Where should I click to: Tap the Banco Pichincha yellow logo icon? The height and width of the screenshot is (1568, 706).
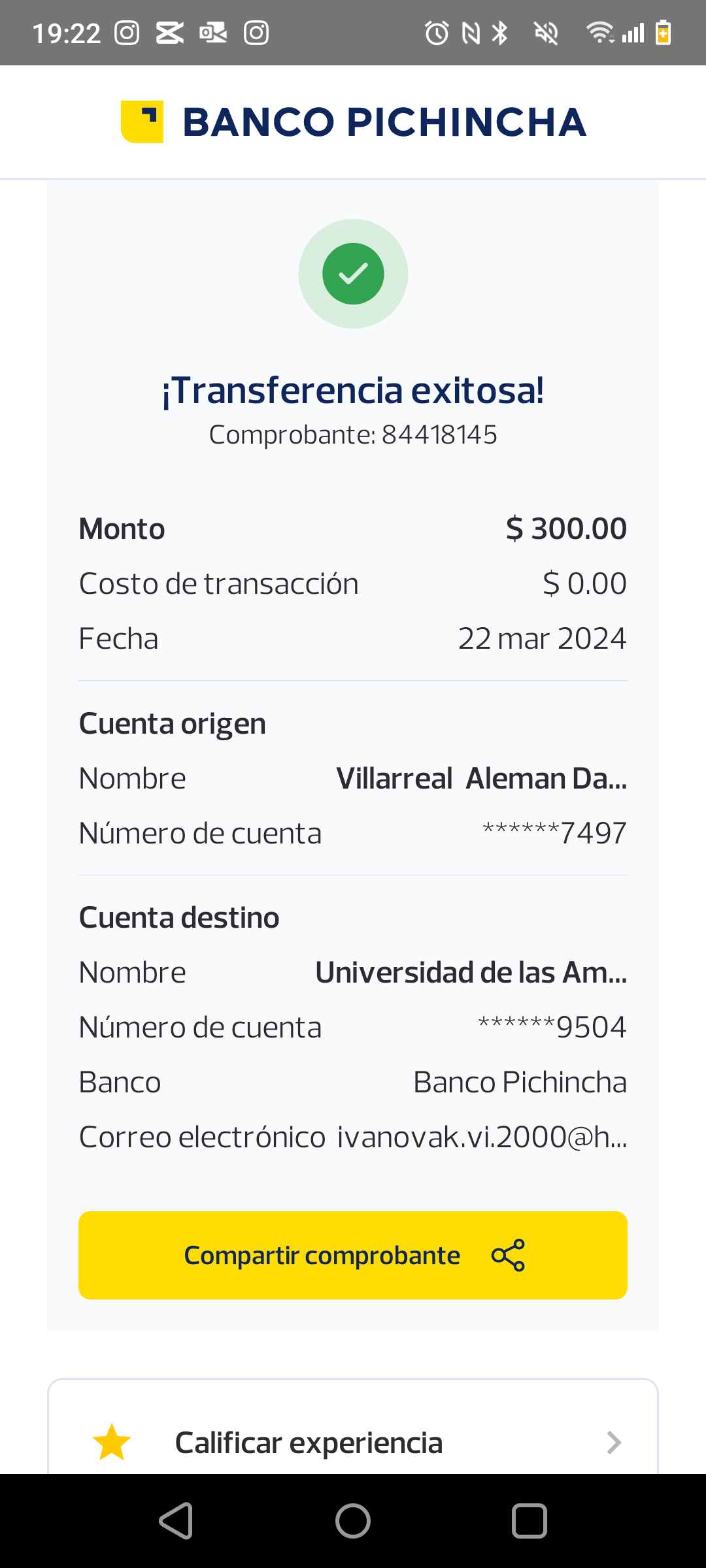coord(142,122)
